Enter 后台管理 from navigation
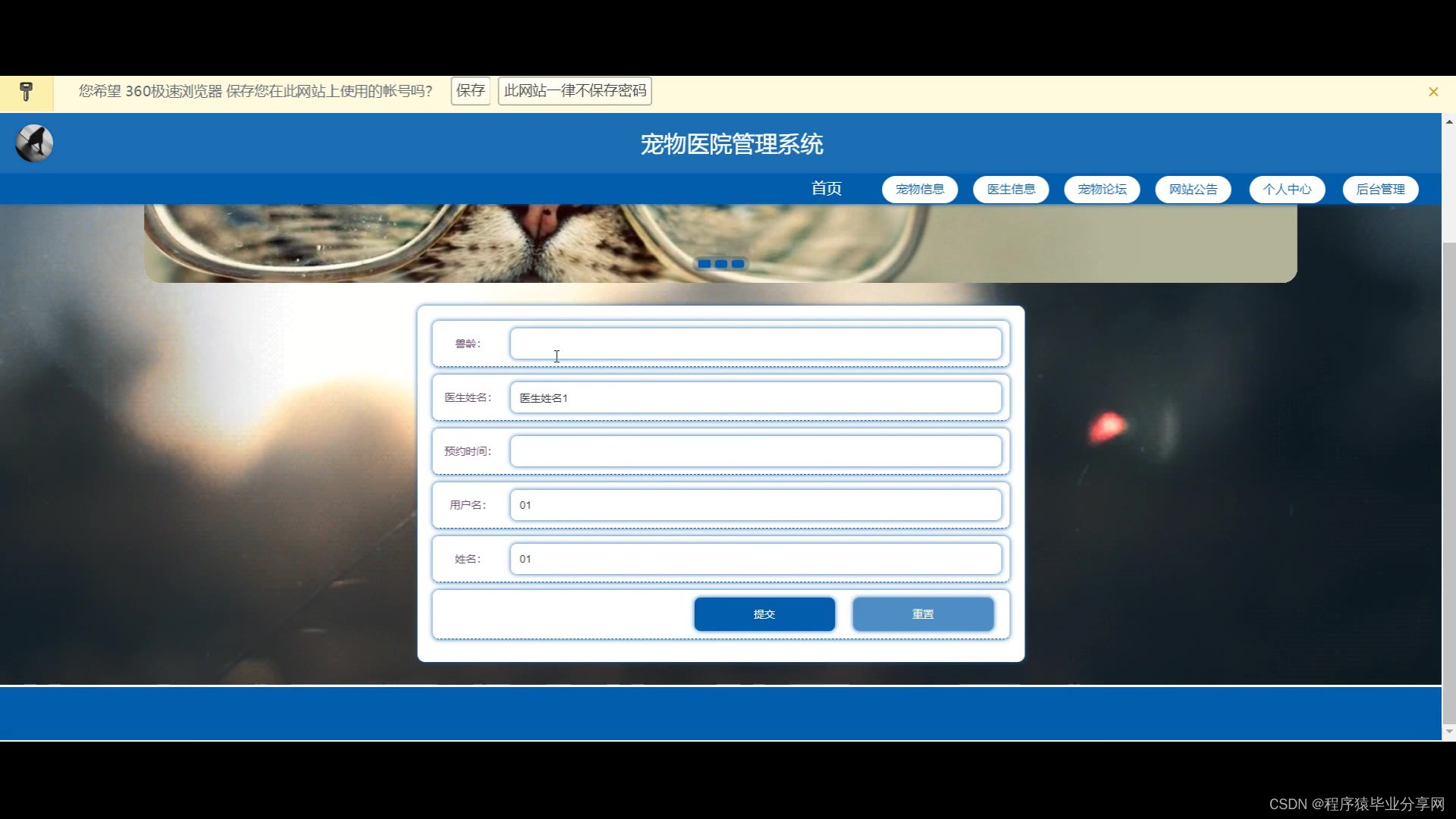 point(1379,190)
